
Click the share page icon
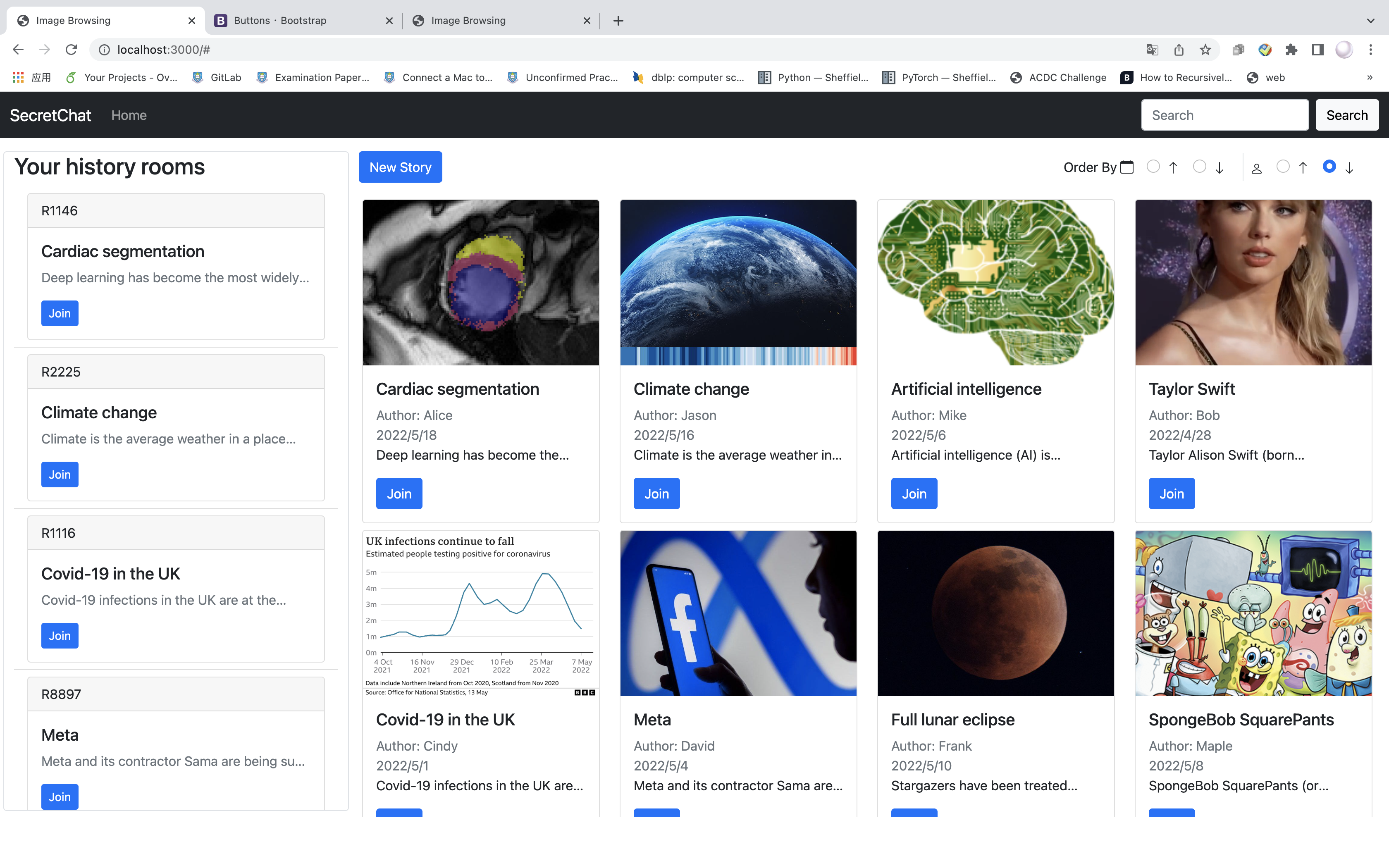tap(1179, 50)
